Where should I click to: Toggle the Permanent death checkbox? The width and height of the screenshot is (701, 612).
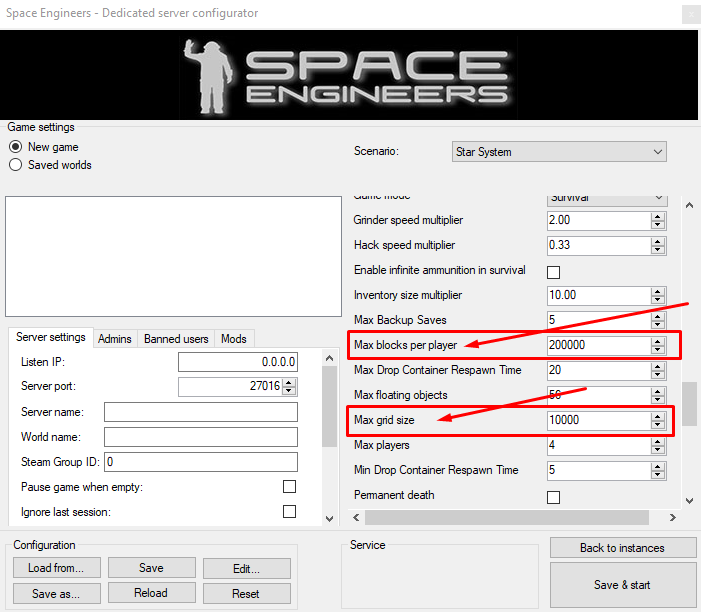click(x=553, y=496)
